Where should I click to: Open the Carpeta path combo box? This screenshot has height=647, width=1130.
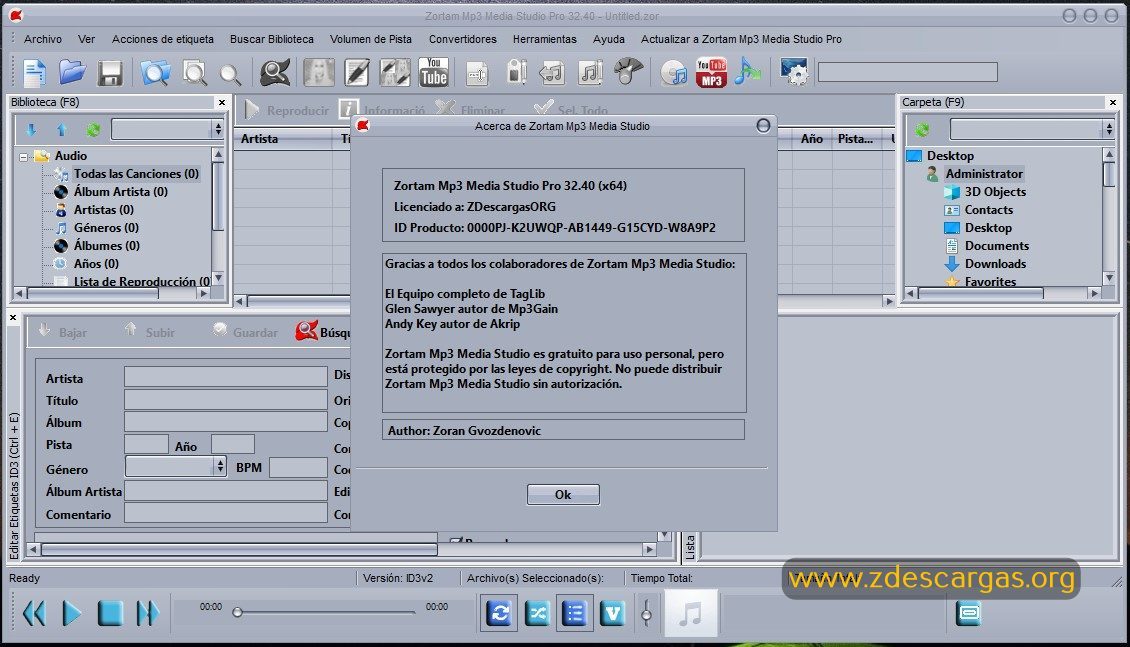(x=1032, y=129)
